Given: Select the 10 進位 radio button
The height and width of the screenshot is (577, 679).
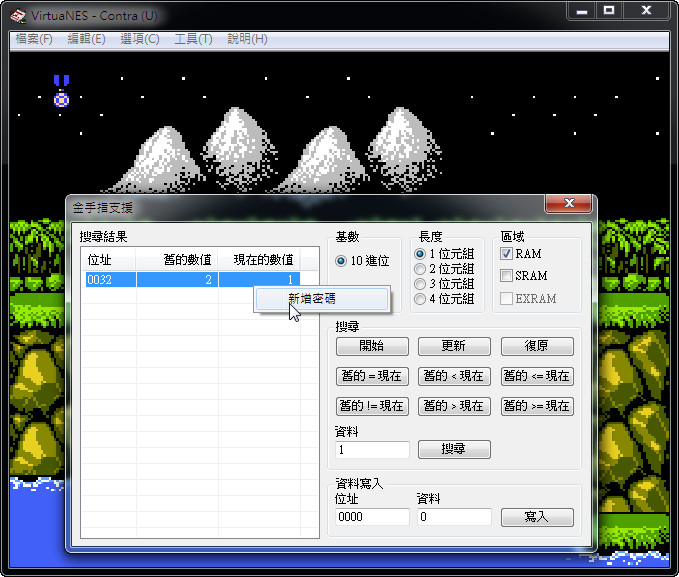Looking at the screenshot, I should click(x=362, y=261).
